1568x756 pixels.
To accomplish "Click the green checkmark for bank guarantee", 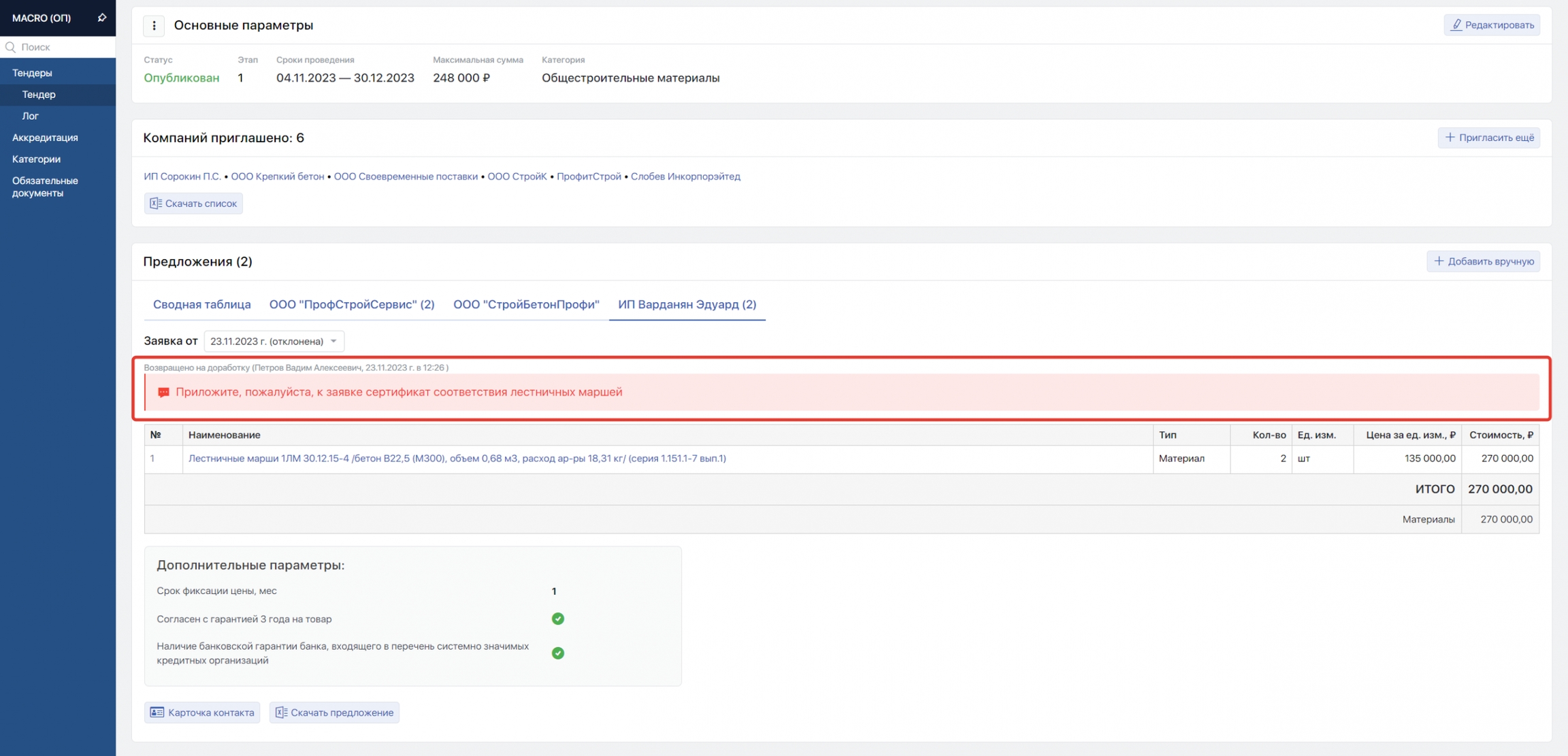I will [557, 653].
